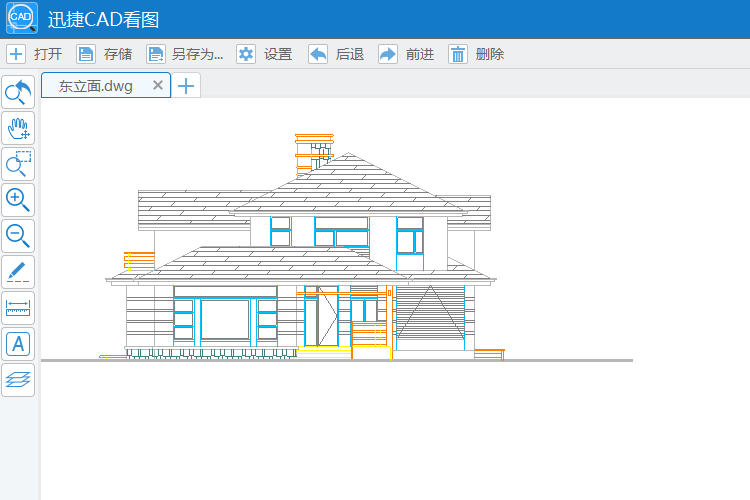Select the text annotation tool
Screen dimensions: 750x500
point(18,344)
